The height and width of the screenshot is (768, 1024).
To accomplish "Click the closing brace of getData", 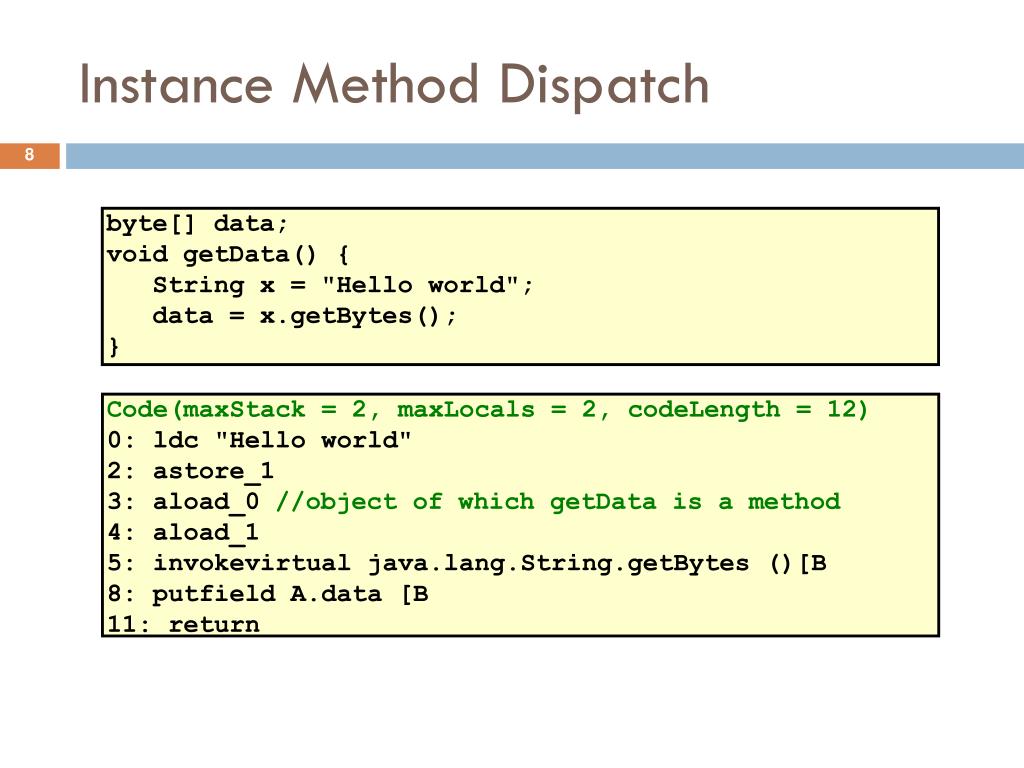I will pyautogui.click(x=114, y=346).
